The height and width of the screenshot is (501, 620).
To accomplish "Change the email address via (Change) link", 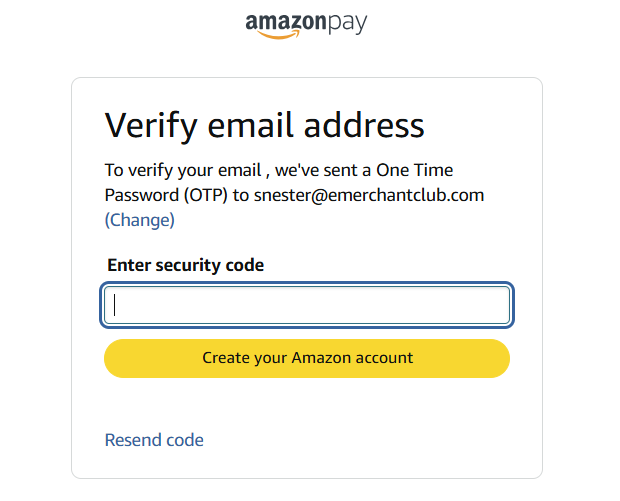I will (x=140, y=220).
